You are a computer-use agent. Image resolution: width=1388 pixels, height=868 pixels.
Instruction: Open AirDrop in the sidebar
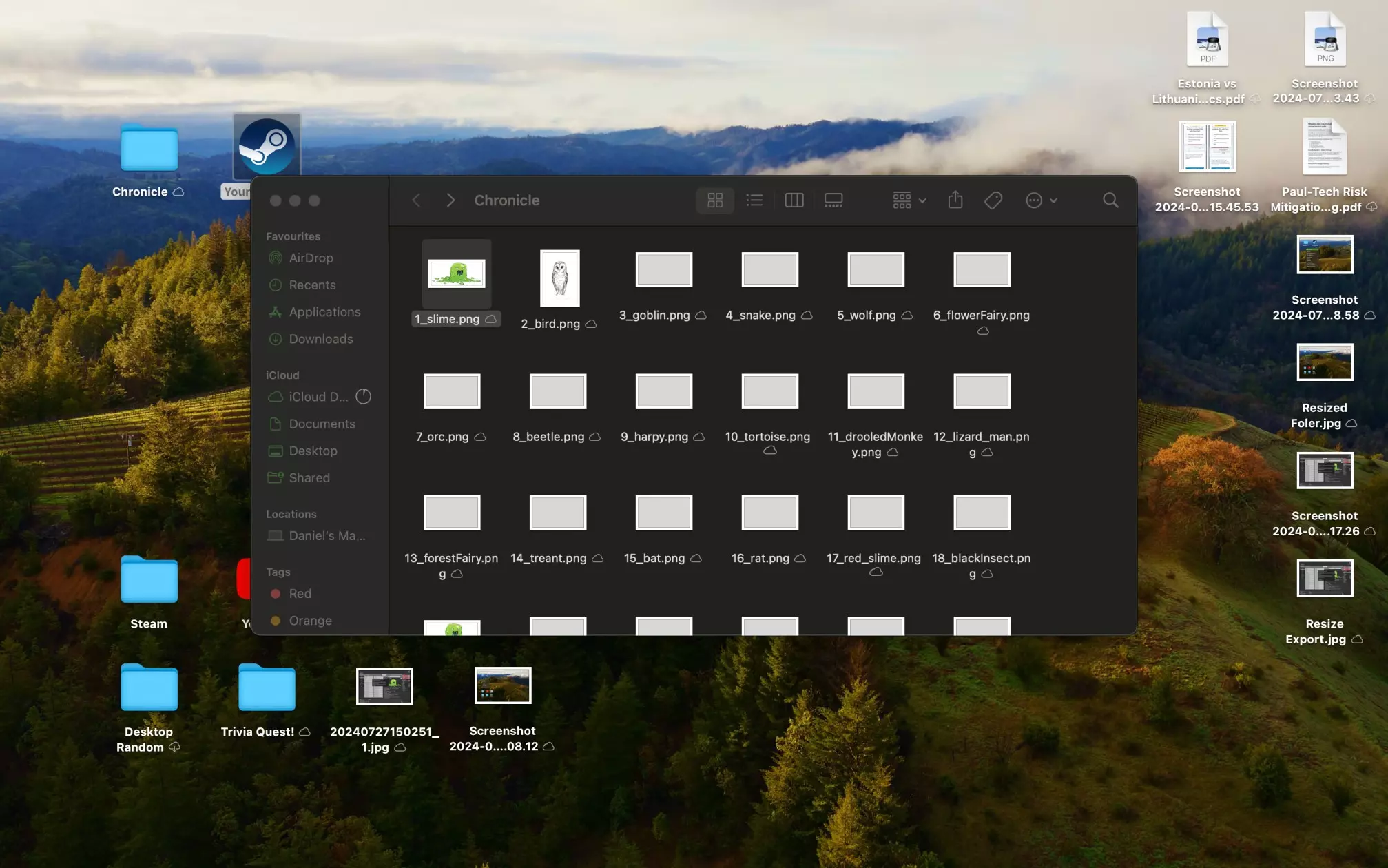(x=311, y=258)
